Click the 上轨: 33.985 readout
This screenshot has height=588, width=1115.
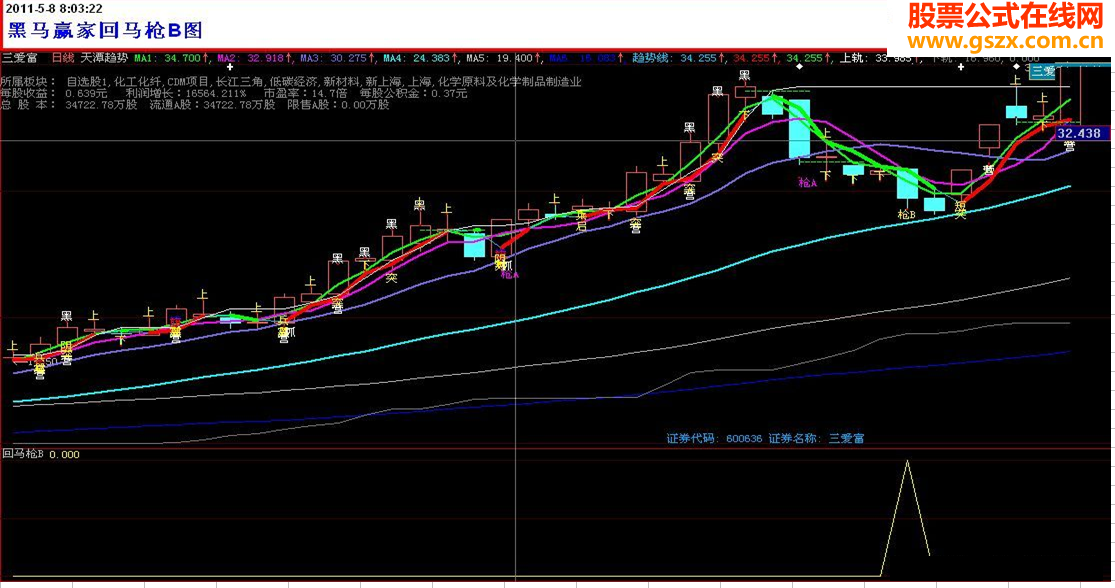pyautogui.click(x=875, y=58)
